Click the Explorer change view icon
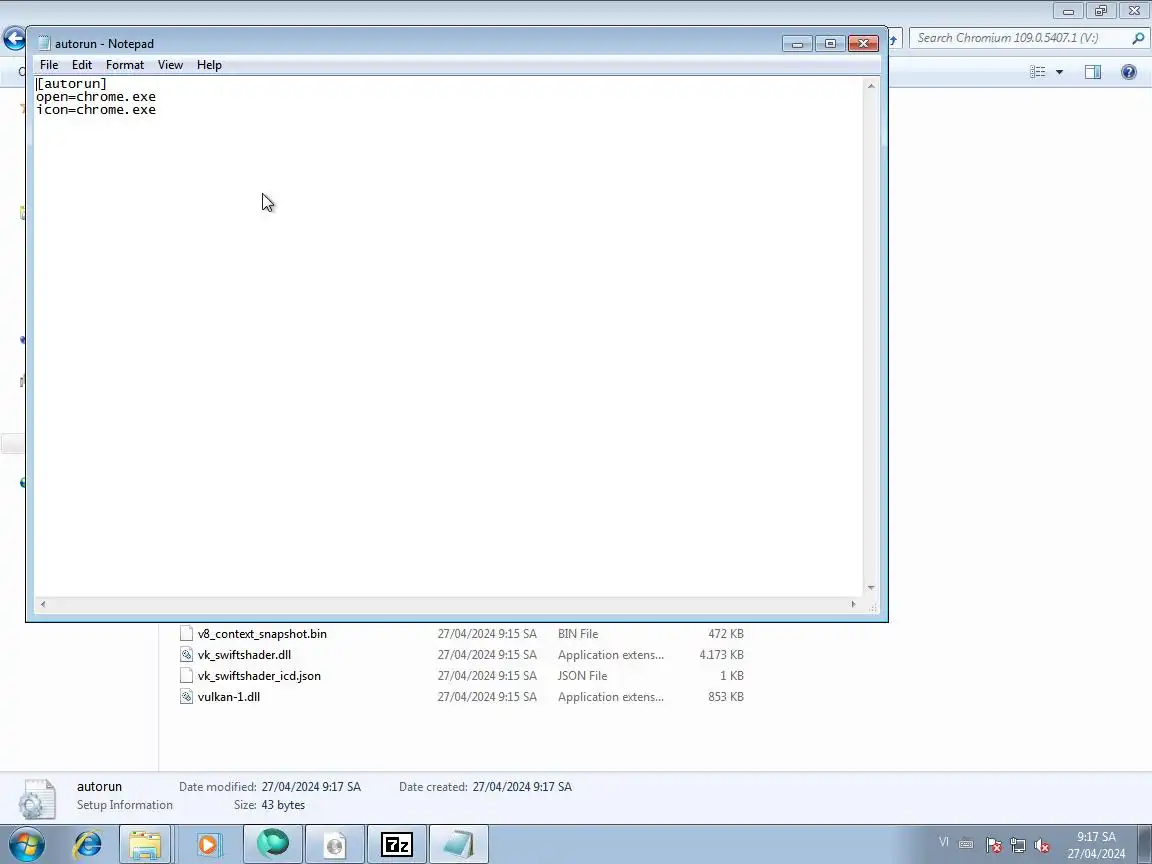This screenshot has height=864, width=1152. coord(1037,72)
